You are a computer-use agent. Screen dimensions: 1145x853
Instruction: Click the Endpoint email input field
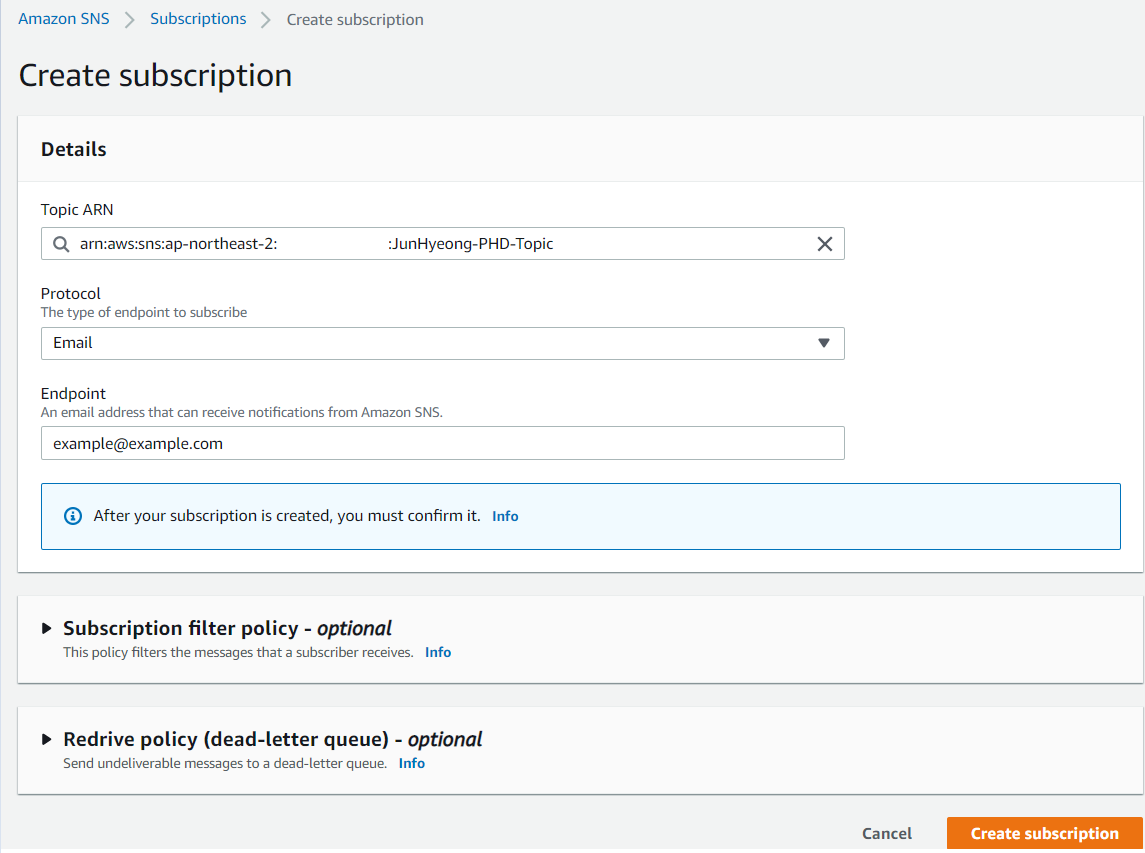coord(442,443)
